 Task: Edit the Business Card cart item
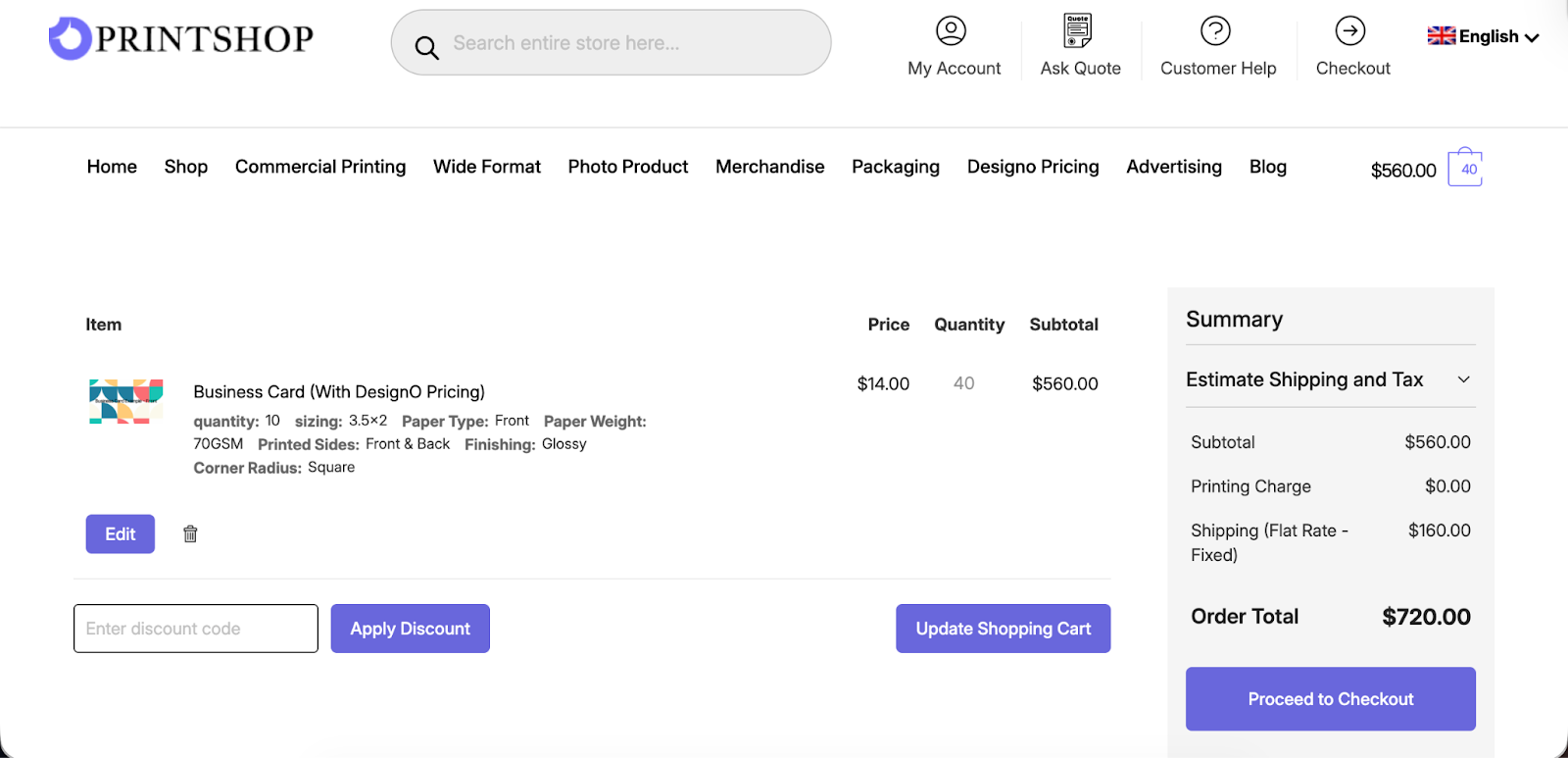[x=121, y=534]
